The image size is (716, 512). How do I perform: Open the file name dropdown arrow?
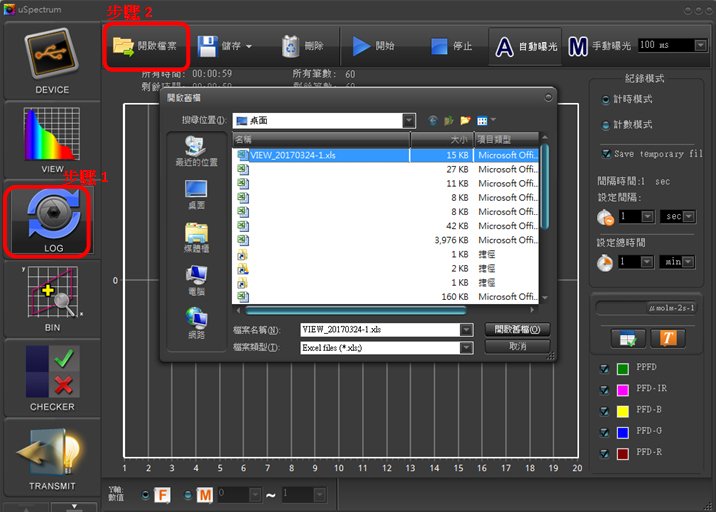coord(466,329)
